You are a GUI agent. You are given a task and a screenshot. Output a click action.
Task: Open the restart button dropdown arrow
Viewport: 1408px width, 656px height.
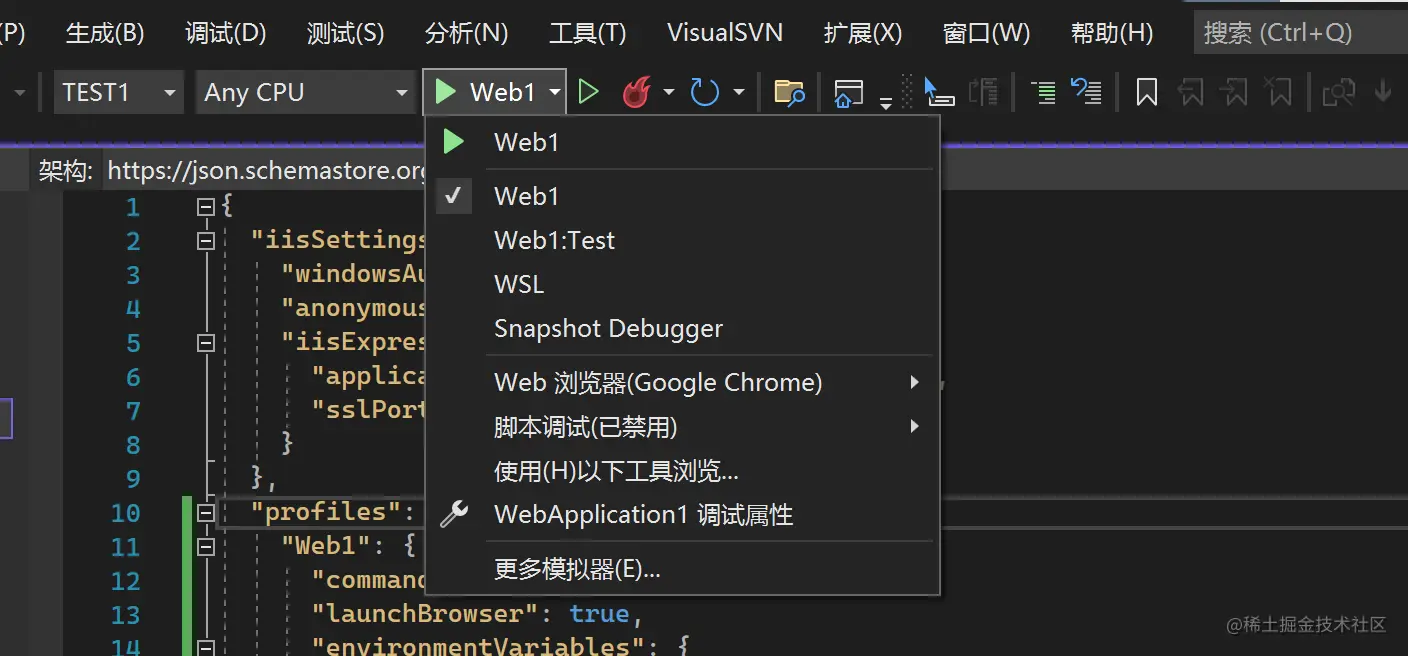coord(739,92)
